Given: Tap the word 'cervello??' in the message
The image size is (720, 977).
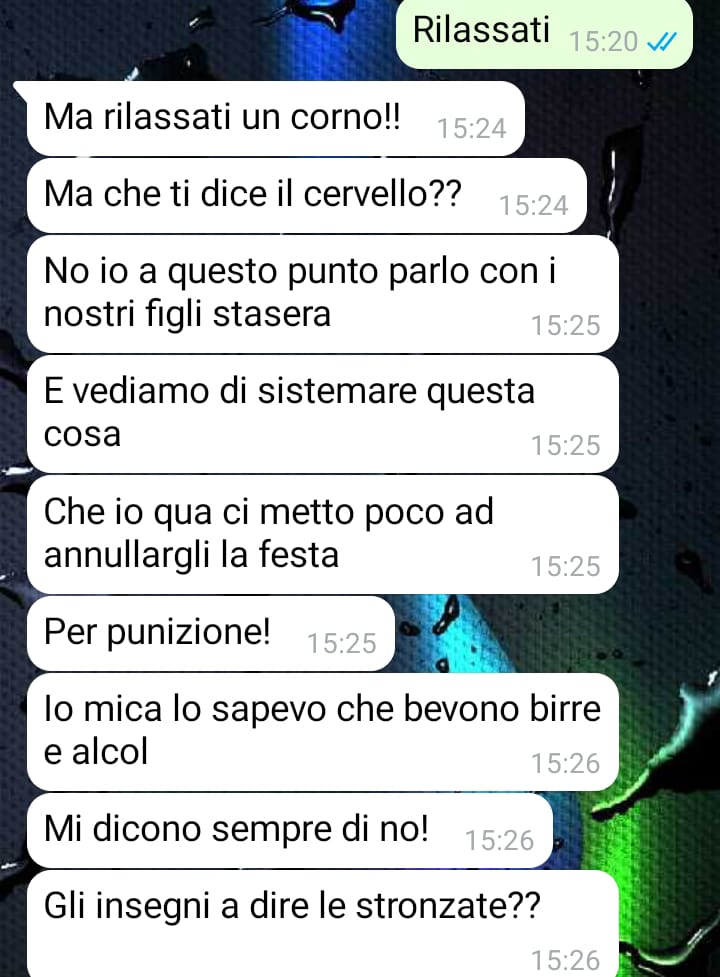Looking at the screenshot, I should [382, 194].
